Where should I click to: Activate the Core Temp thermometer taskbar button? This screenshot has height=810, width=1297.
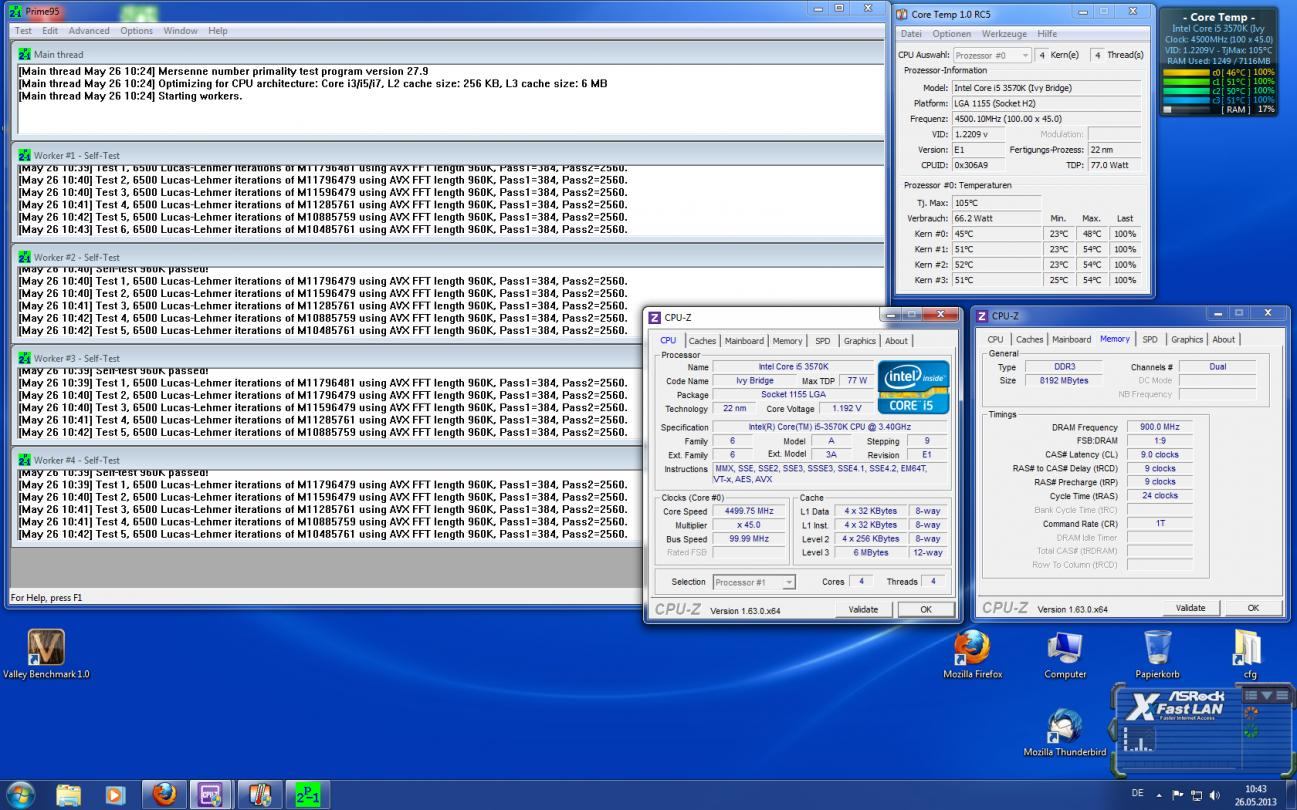tap(259, 795)
